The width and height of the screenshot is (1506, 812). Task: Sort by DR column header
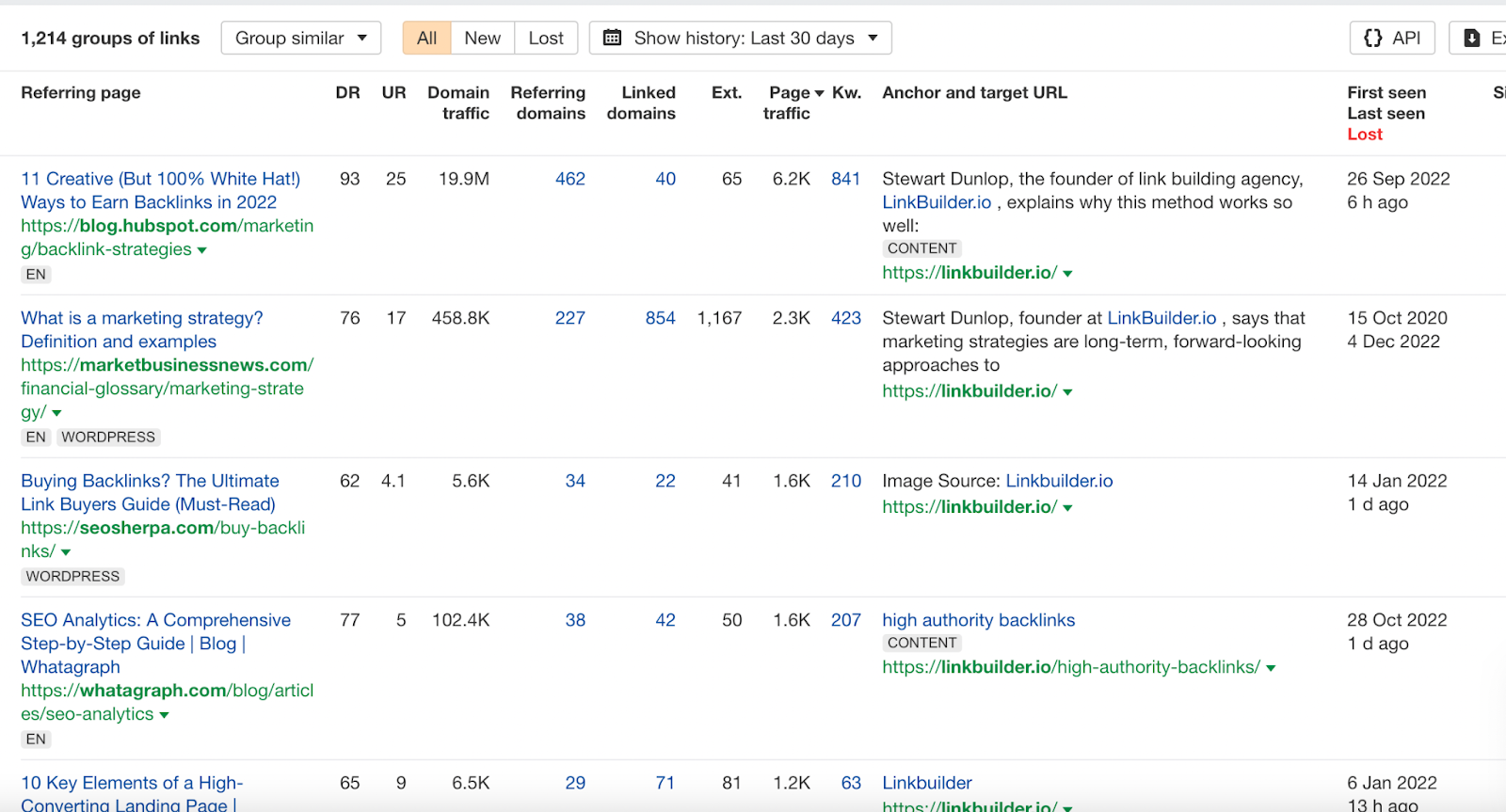[x=348, y=92]
